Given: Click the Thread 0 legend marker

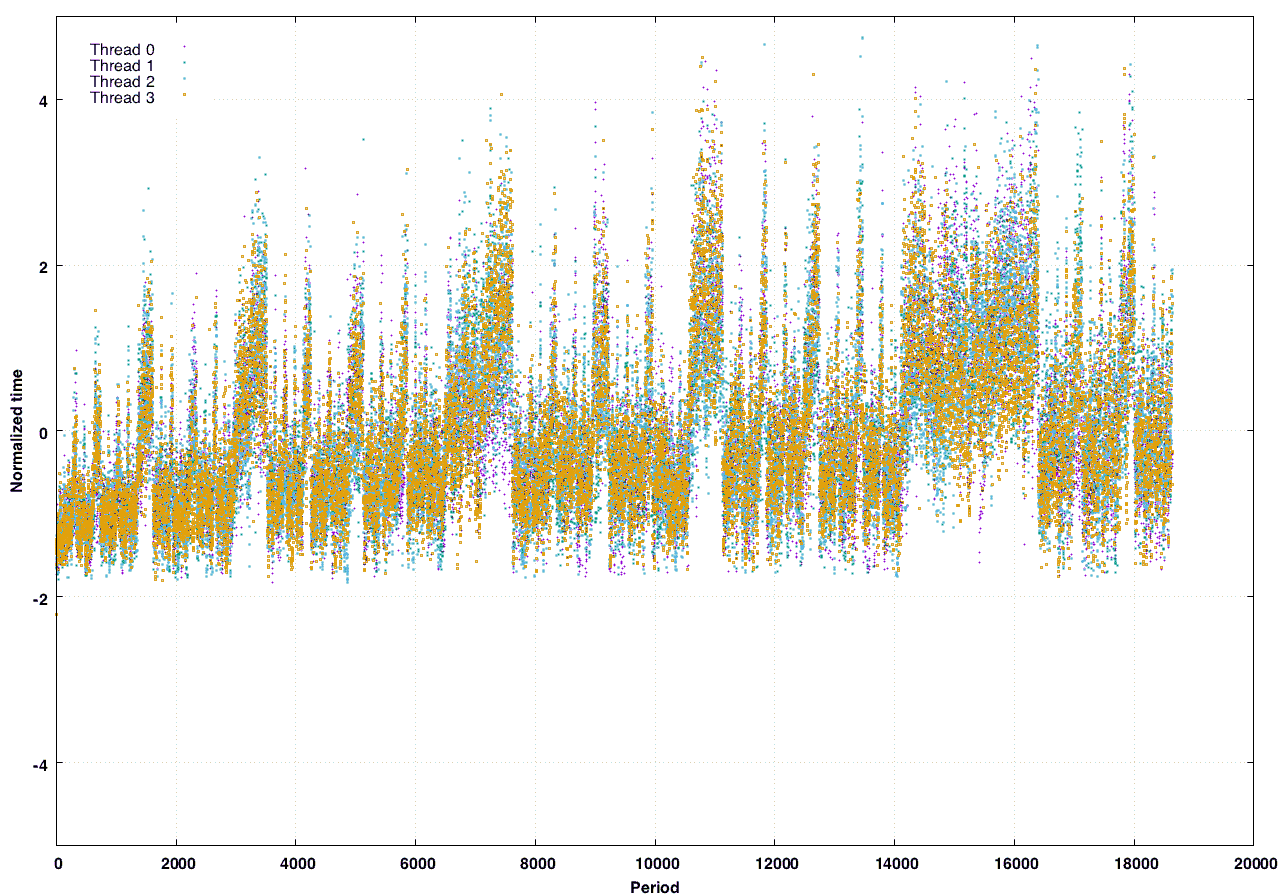Looking at the screenshot, I should (184, 47).
